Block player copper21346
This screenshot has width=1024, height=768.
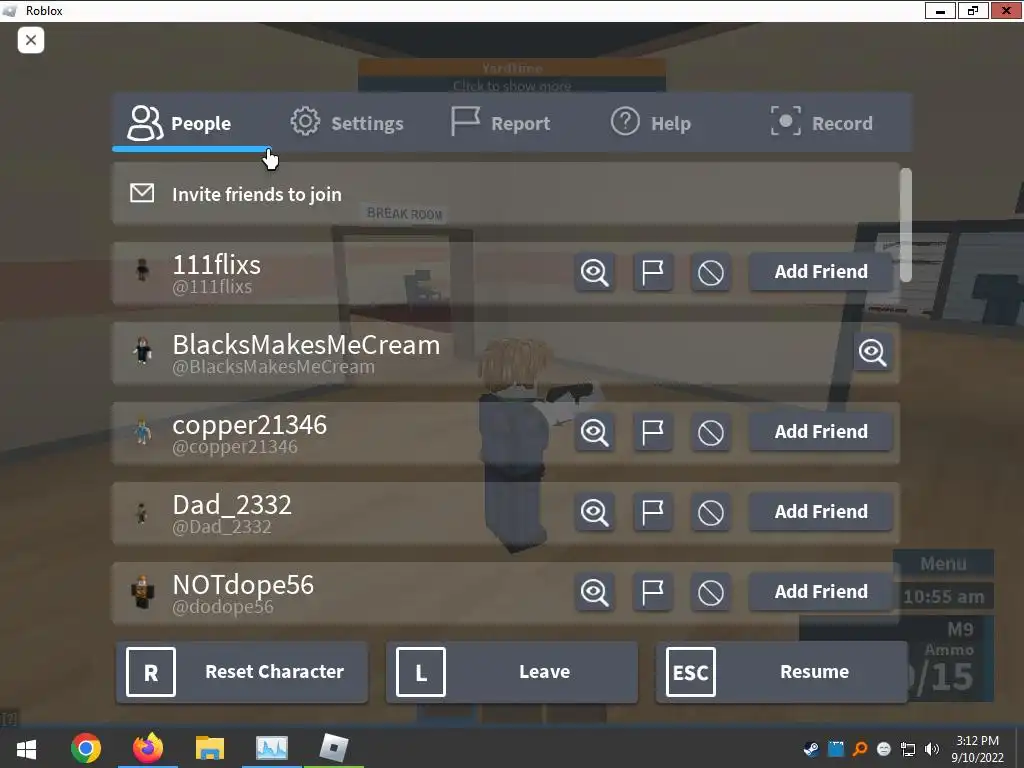pos(711,432)
